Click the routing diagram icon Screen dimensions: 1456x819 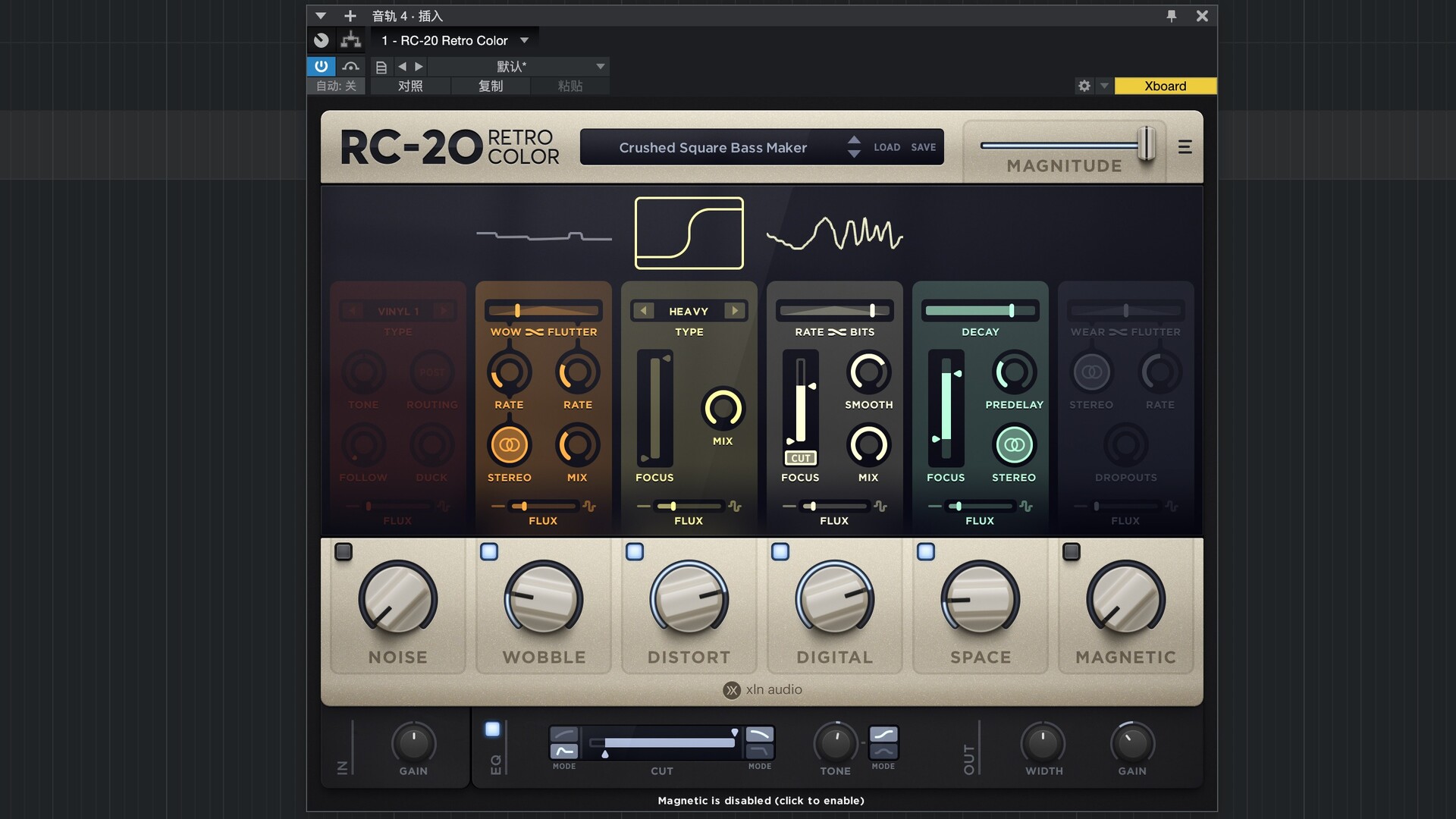pyautogui.click(x=350, y=40)
